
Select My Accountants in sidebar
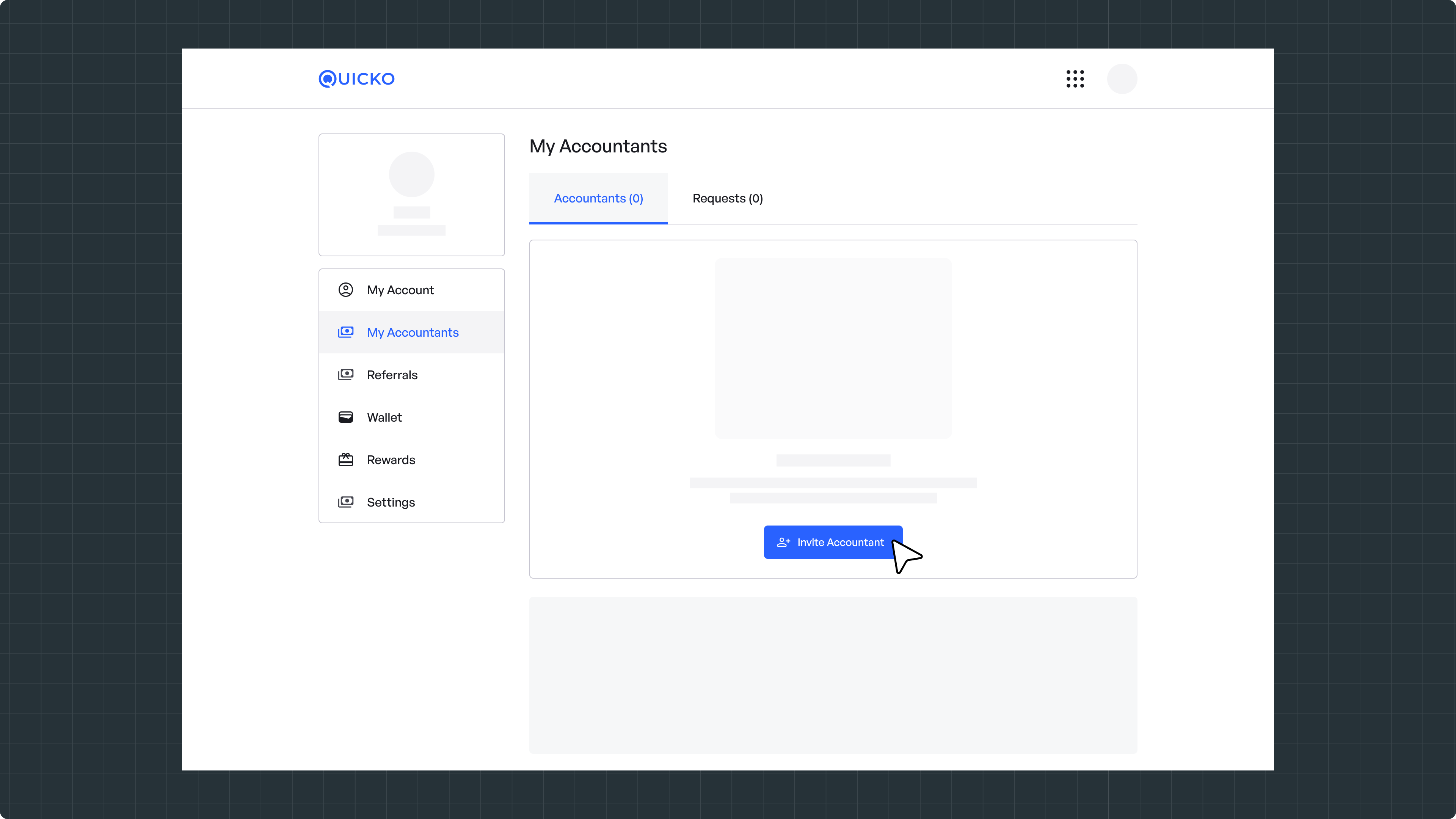(x=411, y=333)
